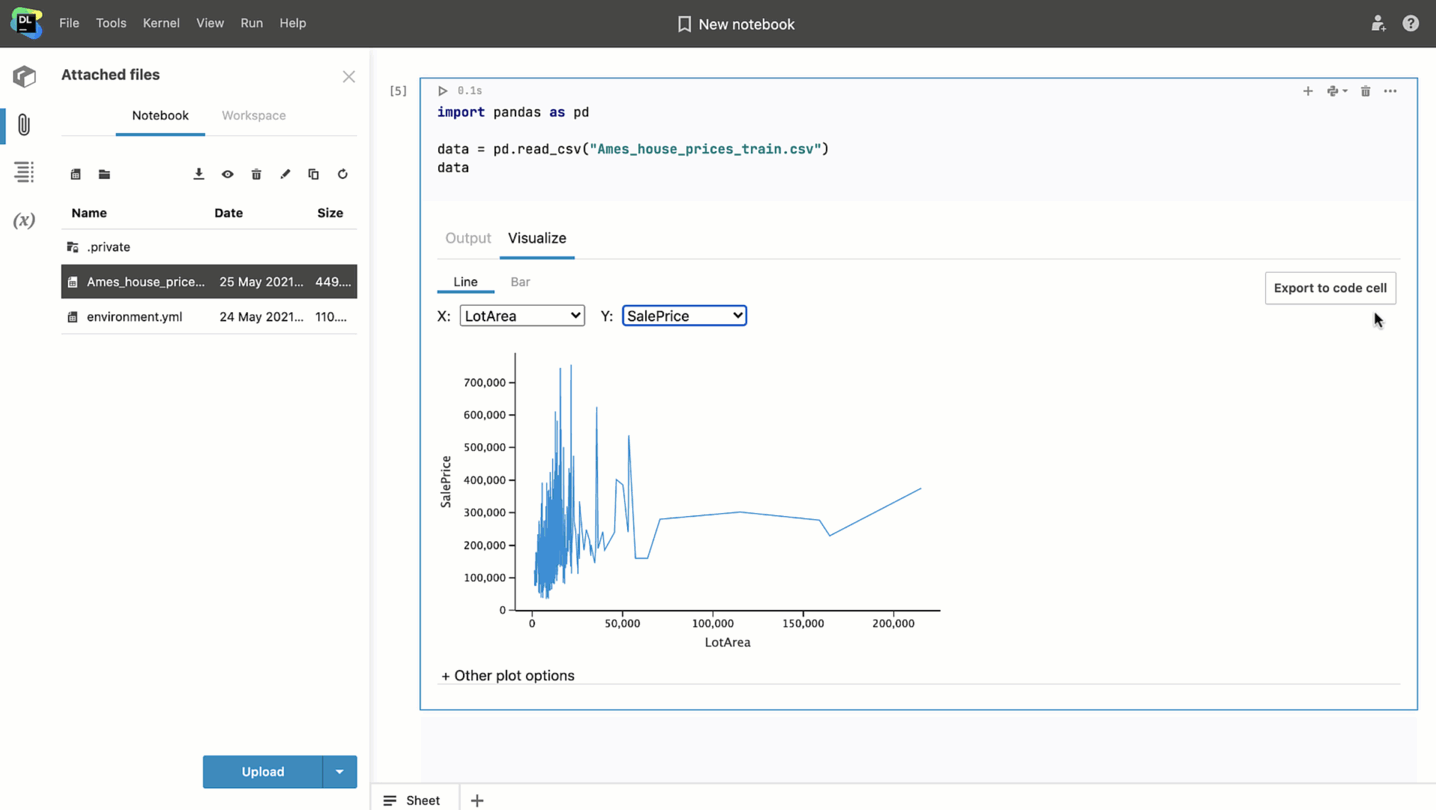The width and height of the screenshot is (1436, 810).
Task: Open the Kernel menu
Action: coord(161,23)
